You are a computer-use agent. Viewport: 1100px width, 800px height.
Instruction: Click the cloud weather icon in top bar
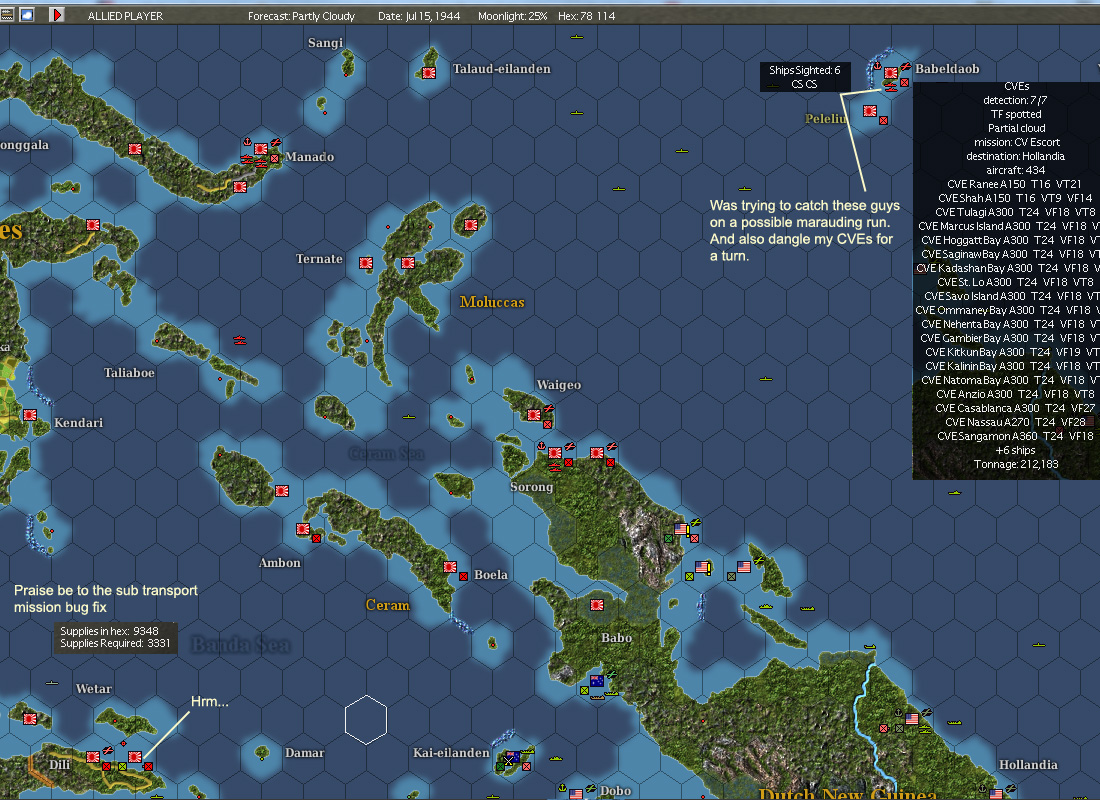pyautogui.click(x=27, y=15)
